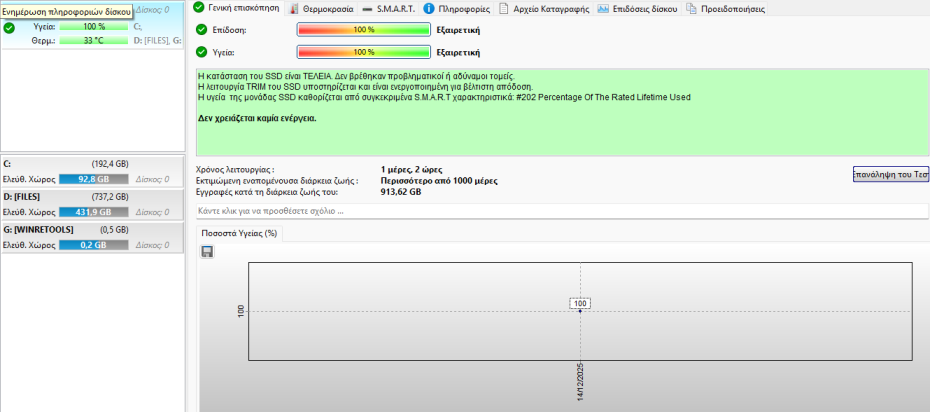Select the Ποσοστά Υγείας (%) chart tab
930x412 pixels.
[x=240, y=234]
